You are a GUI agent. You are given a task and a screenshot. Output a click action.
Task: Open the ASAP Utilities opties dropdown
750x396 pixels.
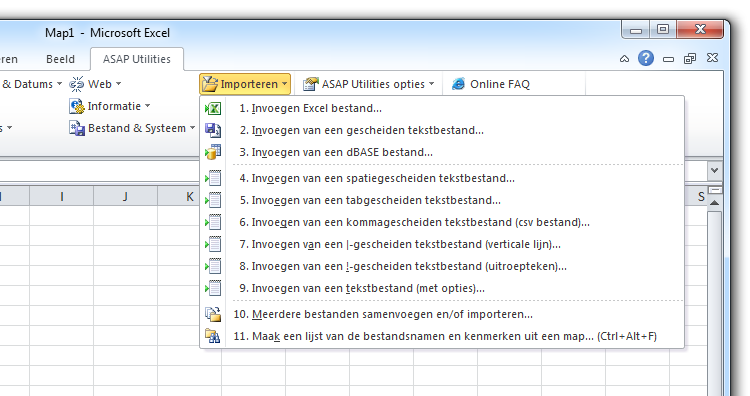click(x=431, y=84)
